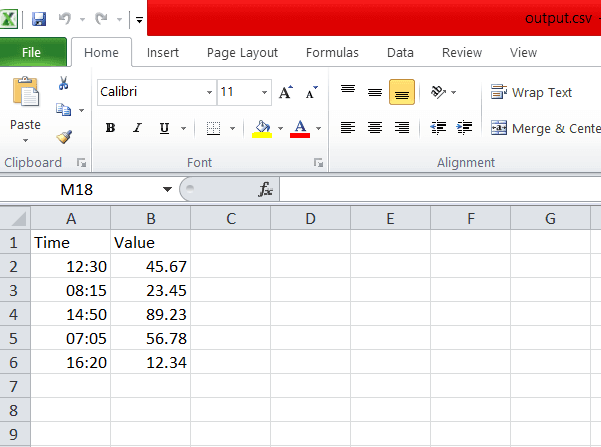Open the File tab
The height and width of the screenshot is (447, 601).
click(33, 52)
